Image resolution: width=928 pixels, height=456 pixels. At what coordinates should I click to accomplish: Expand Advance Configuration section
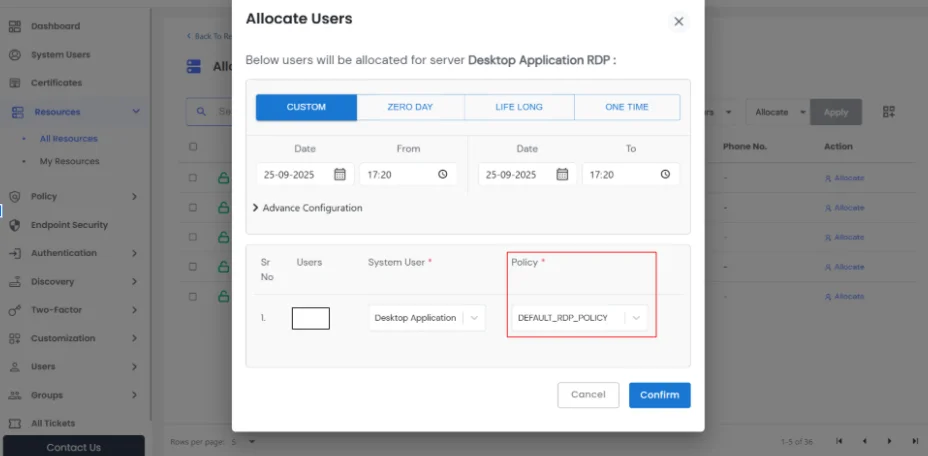click(x=307, y=208)
